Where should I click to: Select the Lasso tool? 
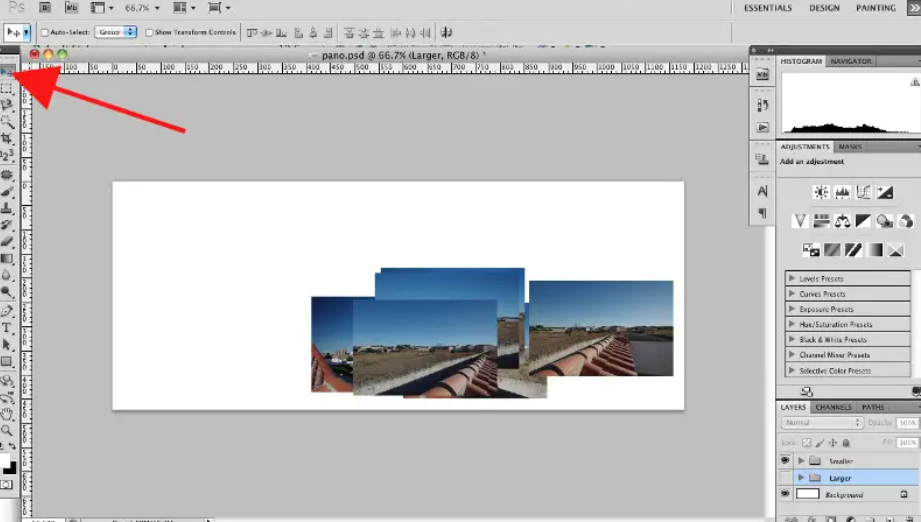click(x=6, y=105)
